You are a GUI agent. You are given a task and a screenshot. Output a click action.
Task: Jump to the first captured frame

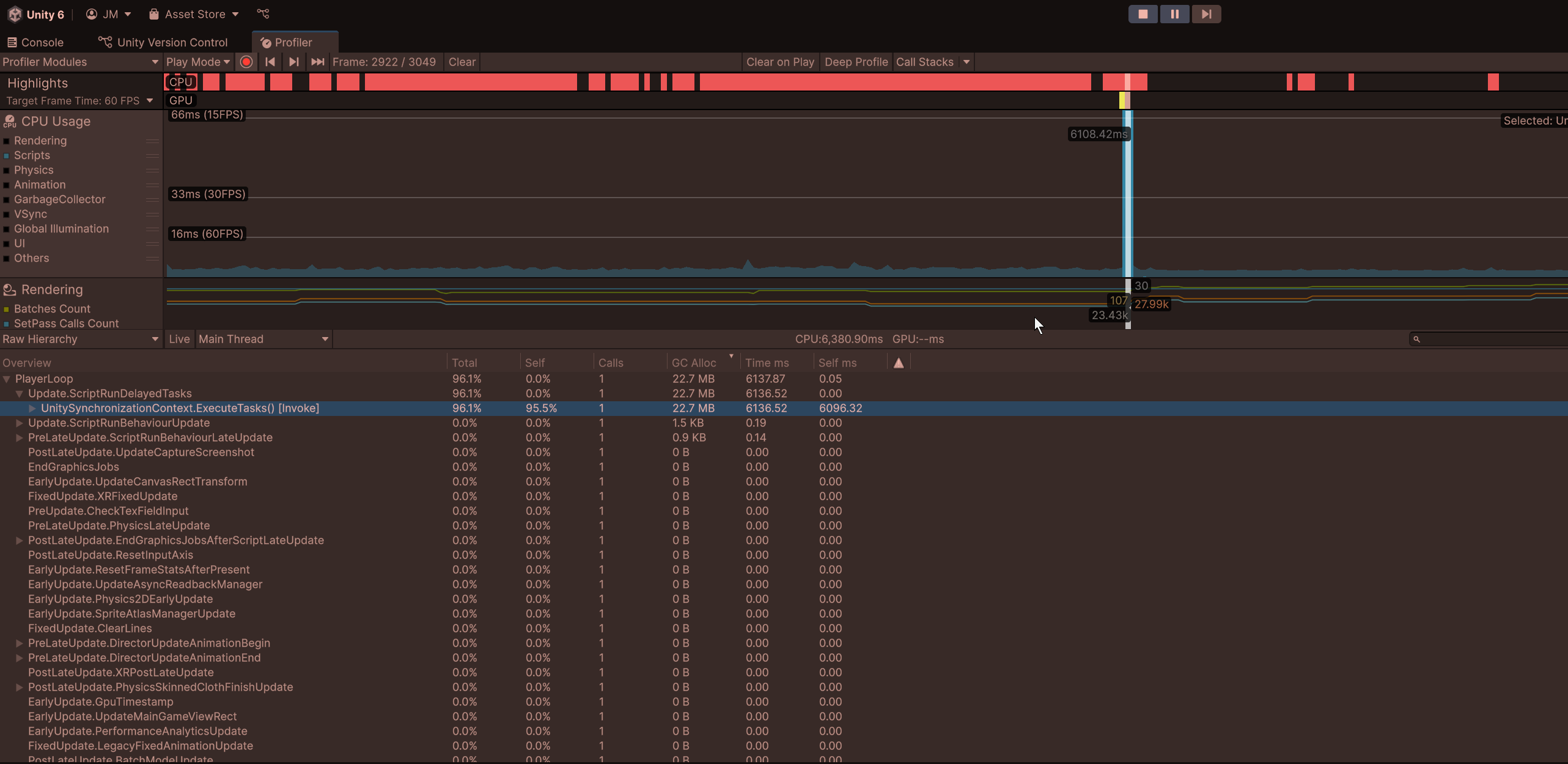click(270, 62)
